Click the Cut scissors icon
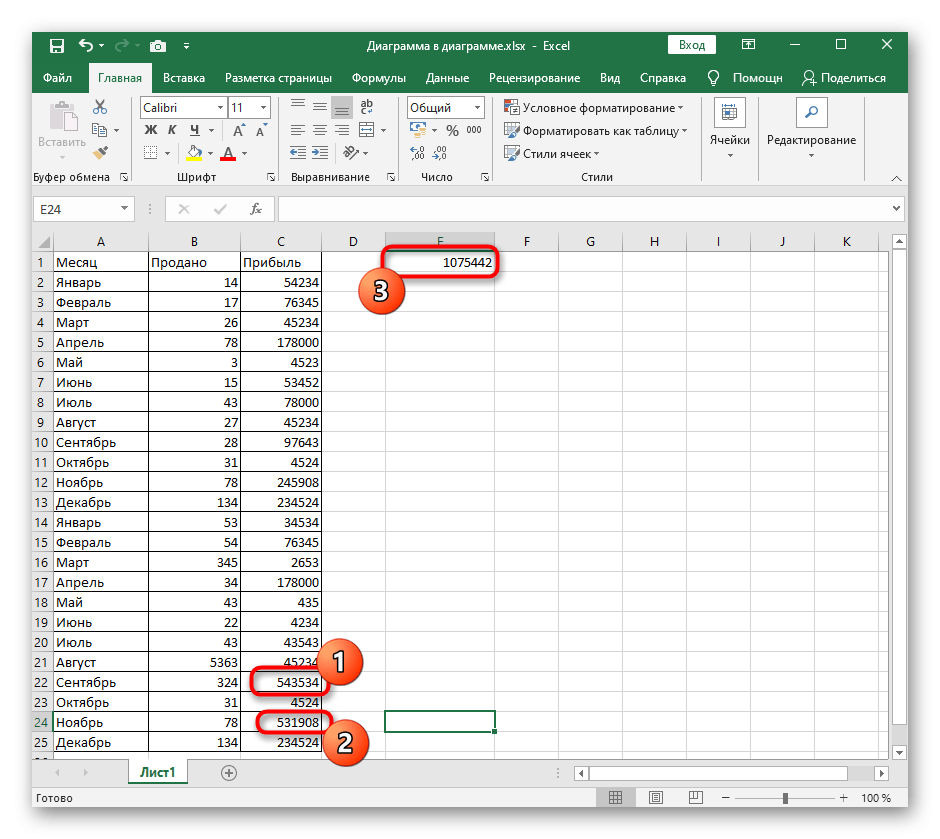940x839 pixels. pyautogui.click(x=100, y=107)
